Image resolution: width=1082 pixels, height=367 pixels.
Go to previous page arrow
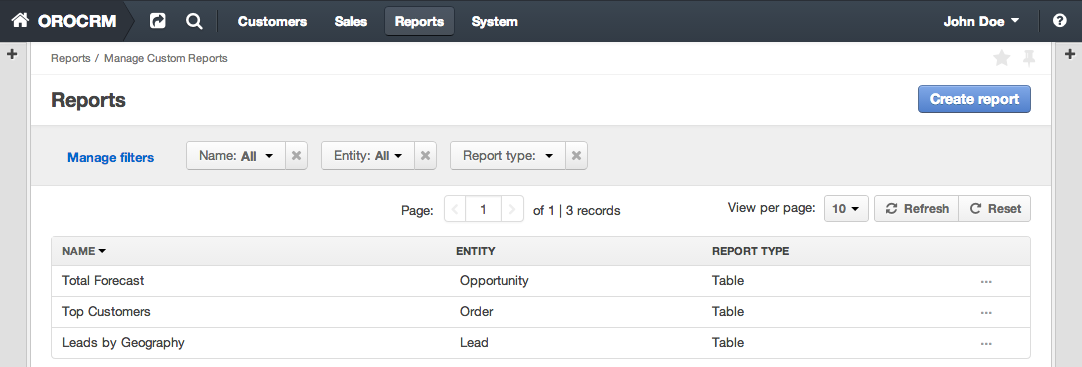[x=455, y=209]
